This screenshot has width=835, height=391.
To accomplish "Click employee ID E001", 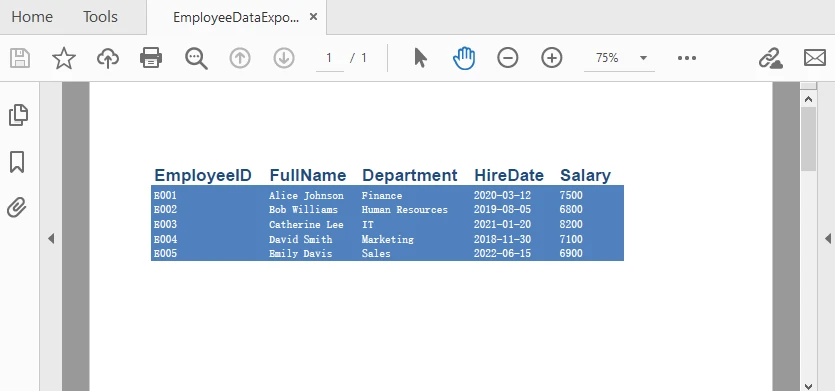I will (165, 196).
